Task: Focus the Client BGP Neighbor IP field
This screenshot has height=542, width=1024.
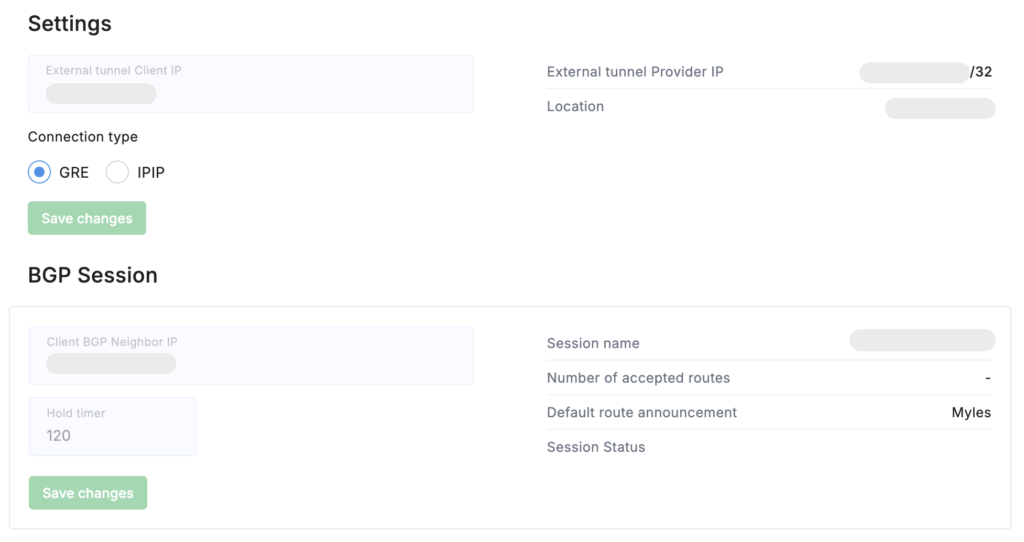Action: (x=251, y=355)
